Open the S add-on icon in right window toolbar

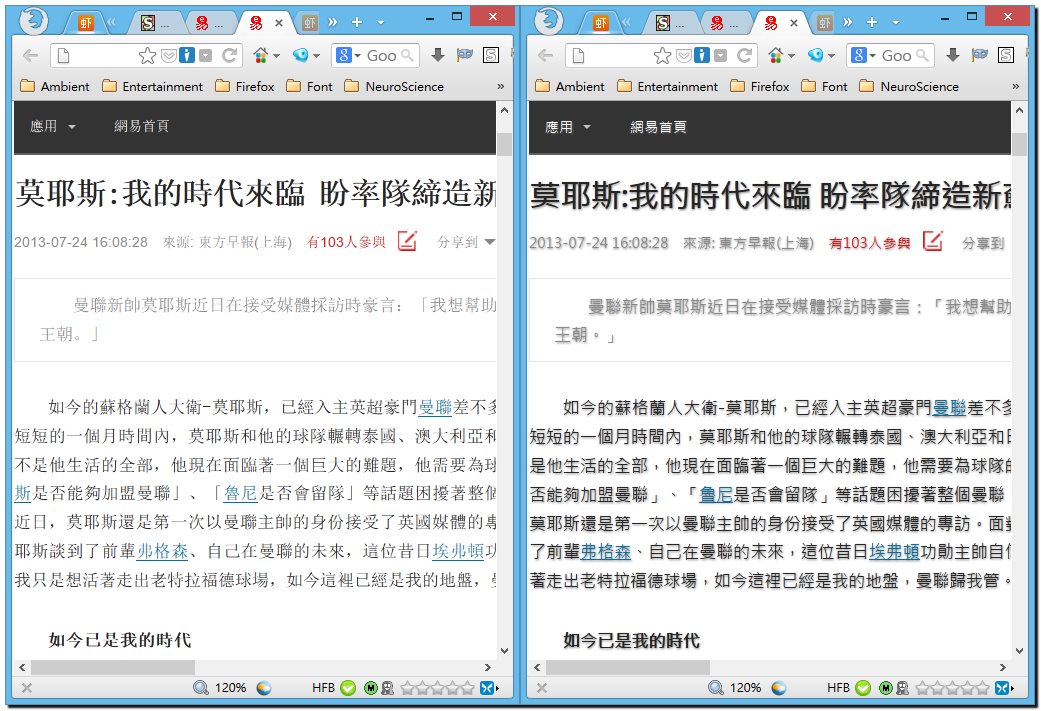tap(1006, 56)
